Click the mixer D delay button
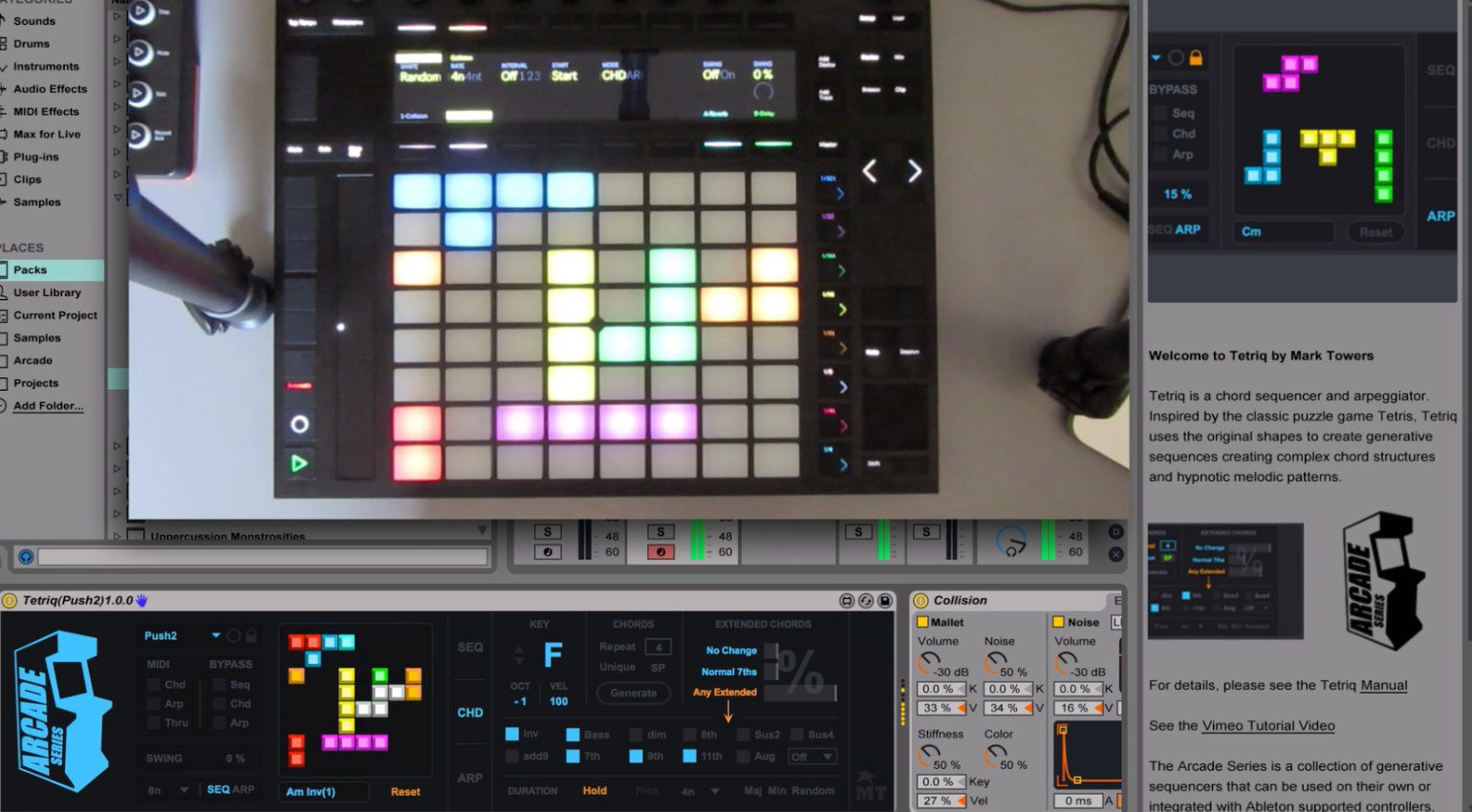 pos(1115,532)
